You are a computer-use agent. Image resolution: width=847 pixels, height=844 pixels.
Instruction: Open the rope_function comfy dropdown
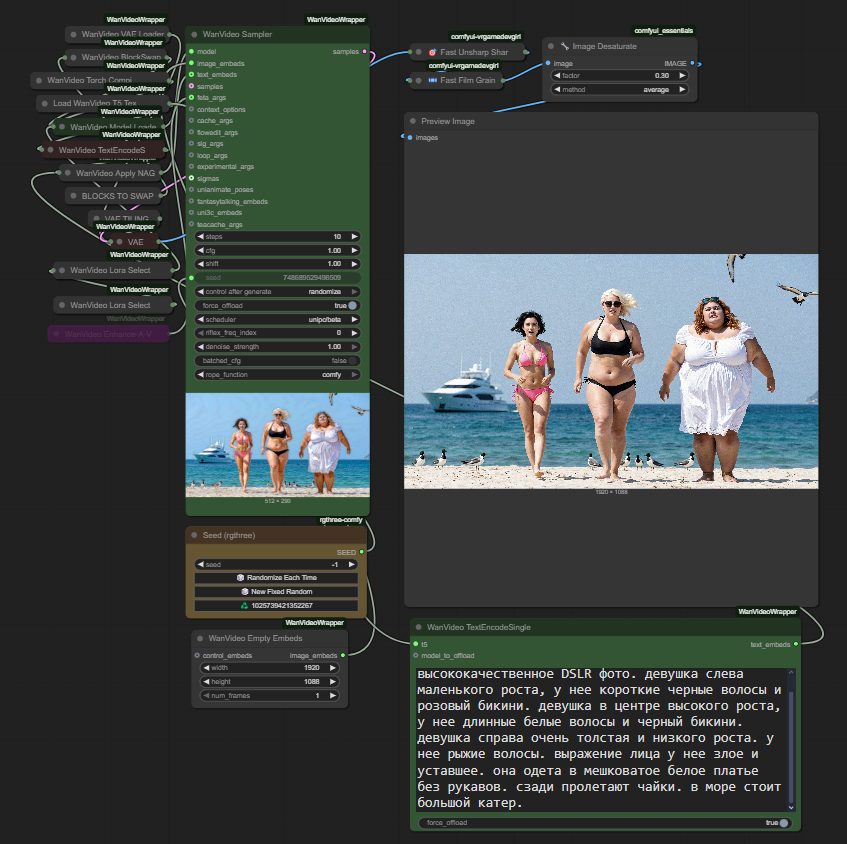[x=277, y=374]
